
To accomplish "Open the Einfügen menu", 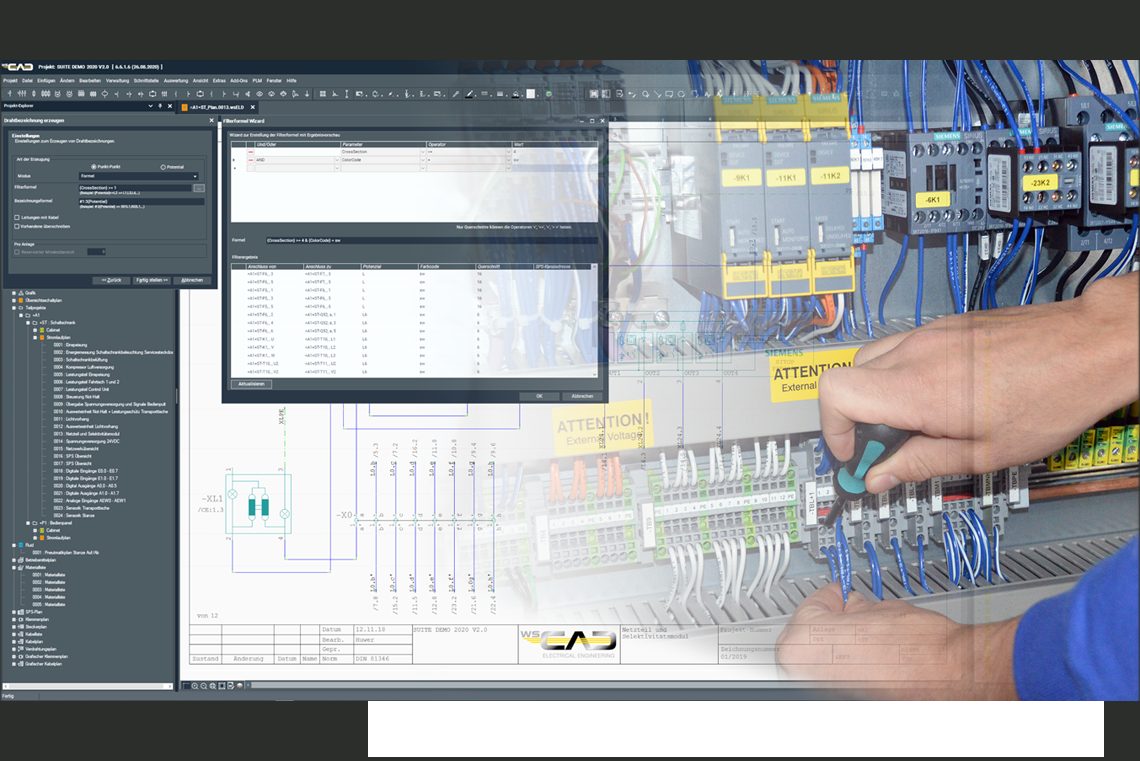I will [x=46, y=81].
